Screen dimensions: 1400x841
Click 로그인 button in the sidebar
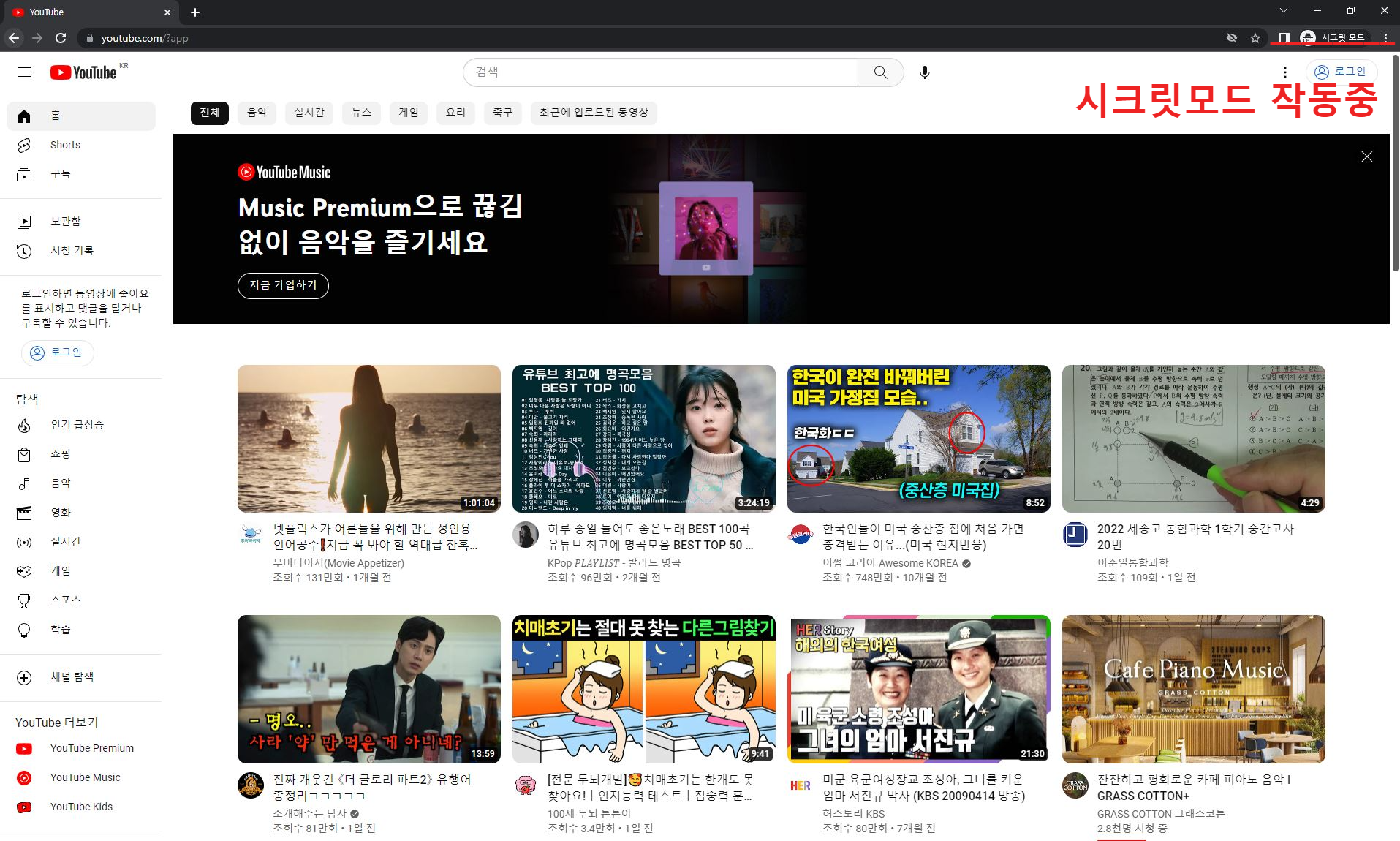click(x=57, y=352)
